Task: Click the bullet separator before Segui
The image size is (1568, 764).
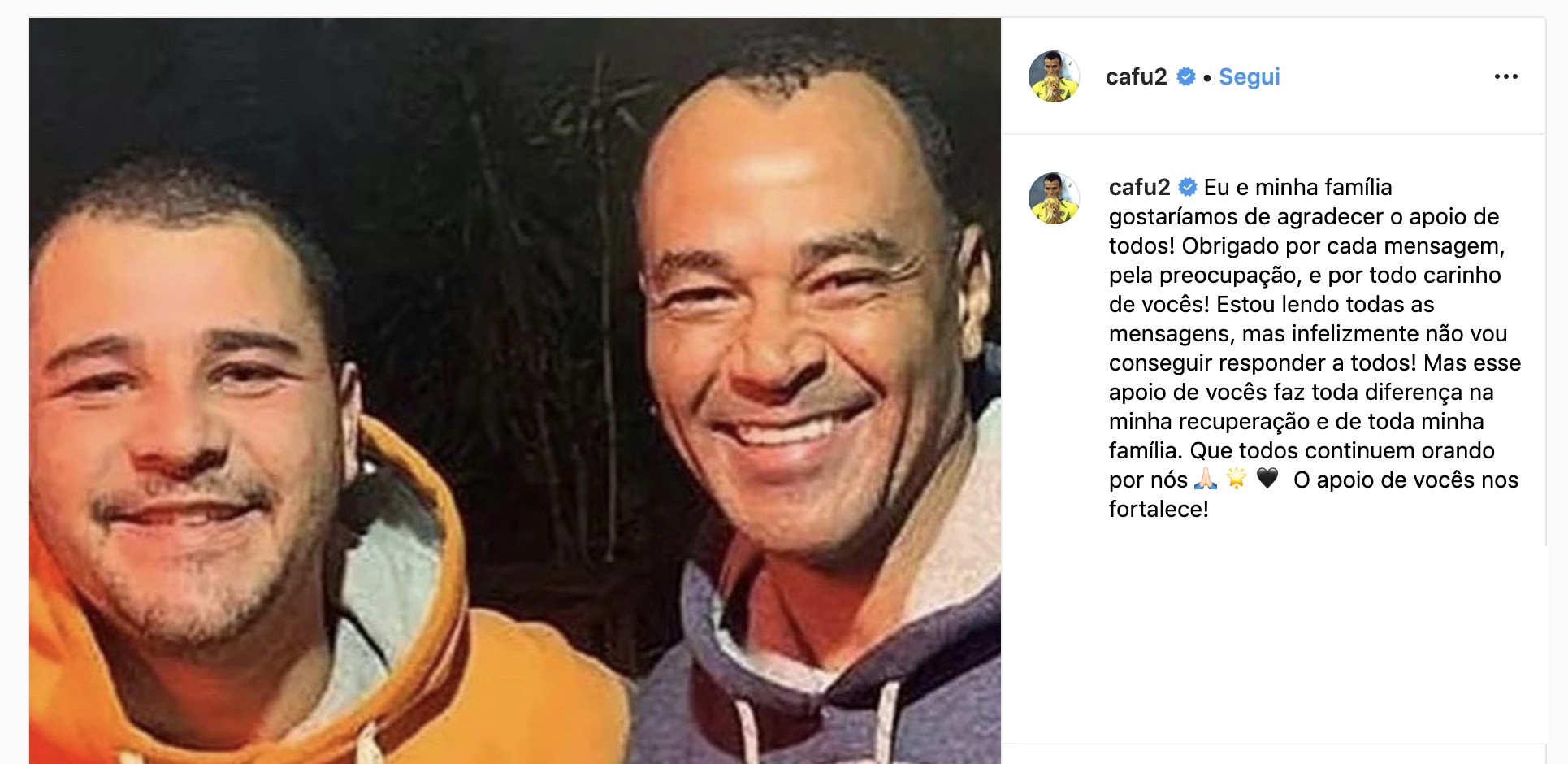Action: pyautogui.click(x=1207, y=78)
